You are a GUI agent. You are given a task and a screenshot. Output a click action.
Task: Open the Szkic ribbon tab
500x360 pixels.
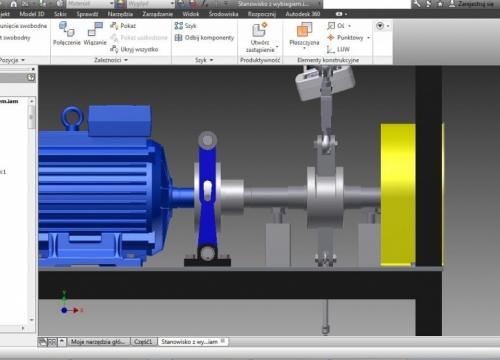[x=60, y=14]
